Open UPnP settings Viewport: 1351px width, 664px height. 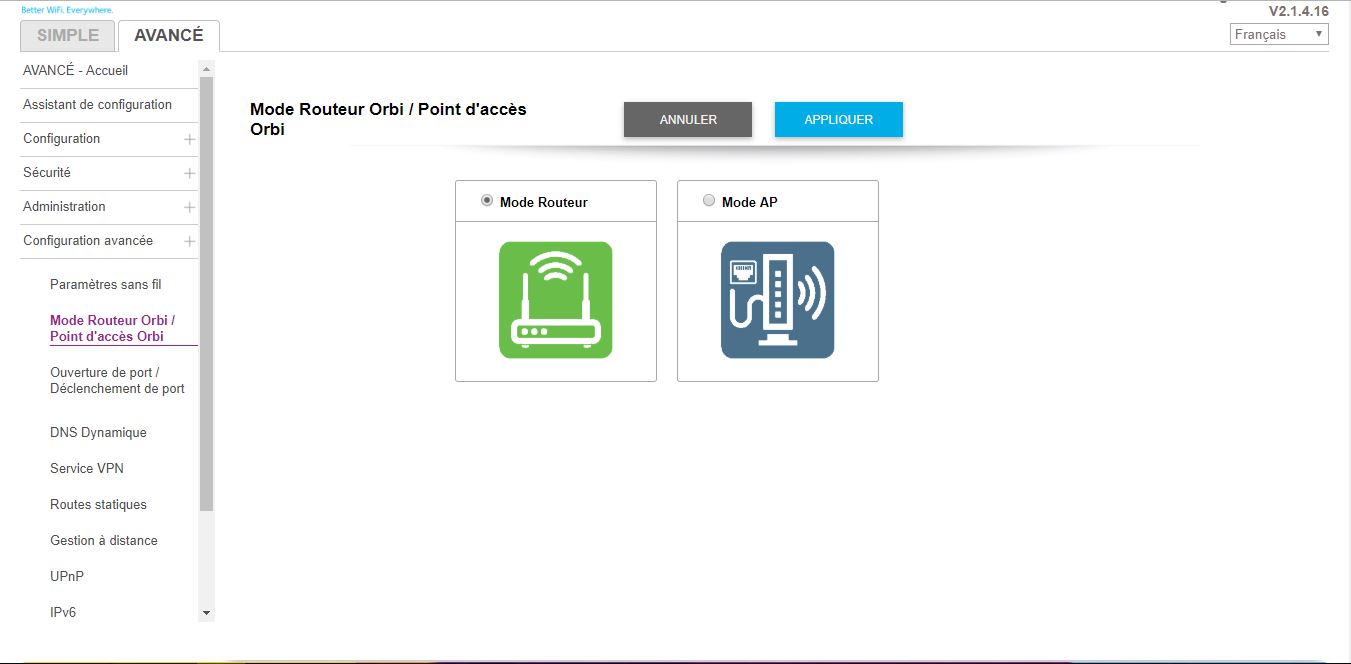67,576
